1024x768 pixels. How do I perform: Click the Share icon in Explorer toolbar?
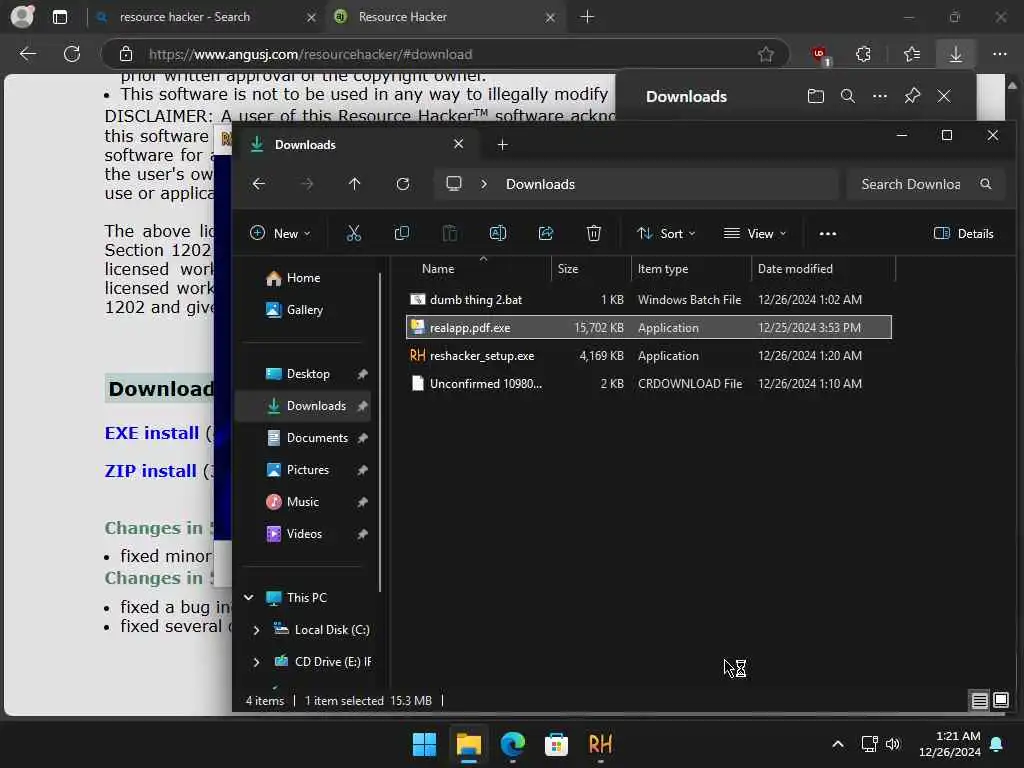546,233
